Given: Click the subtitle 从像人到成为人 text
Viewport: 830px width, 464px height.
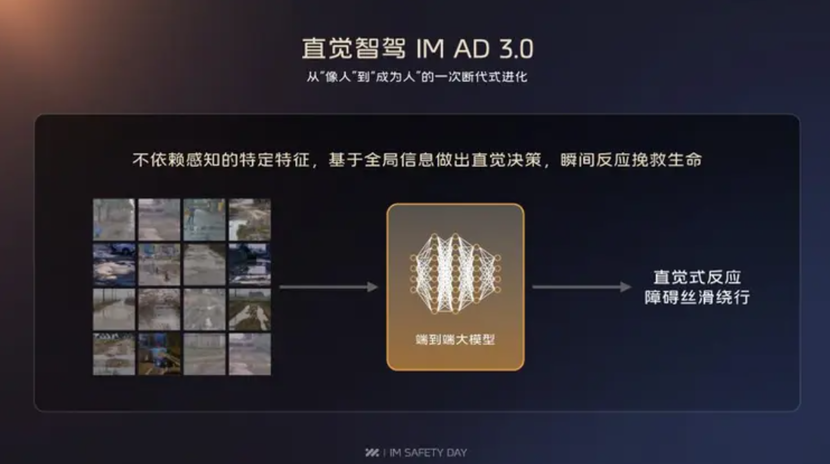Looking at the screenshot, I should [x=417, y=77].
